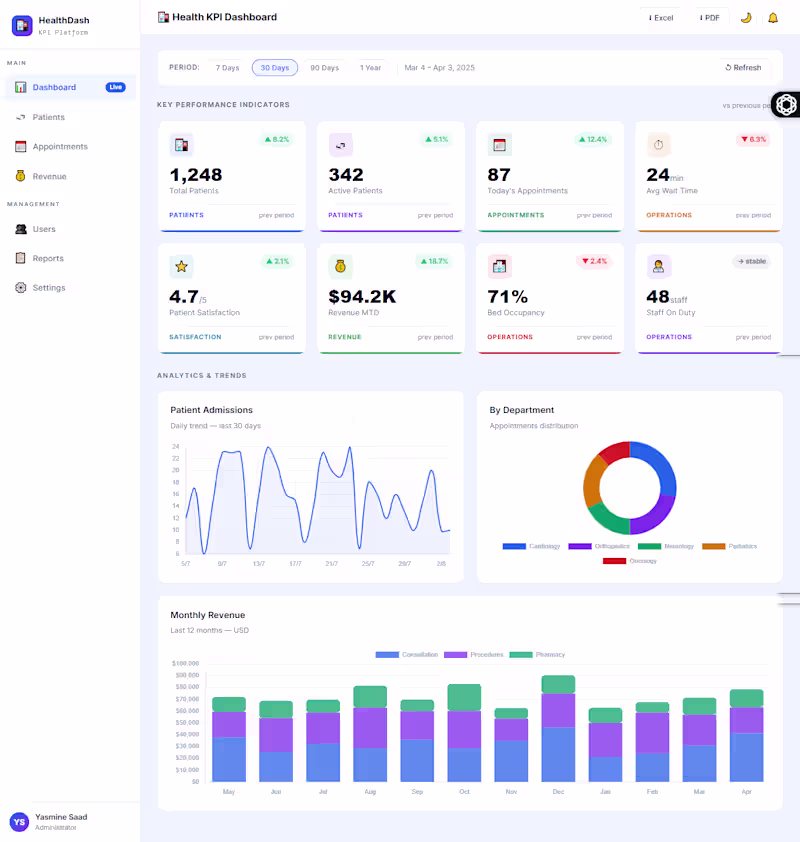Viewport: 800px width, 842px height.
Task: Open the Dashboard menu item
Action: (x=70, y=87)
